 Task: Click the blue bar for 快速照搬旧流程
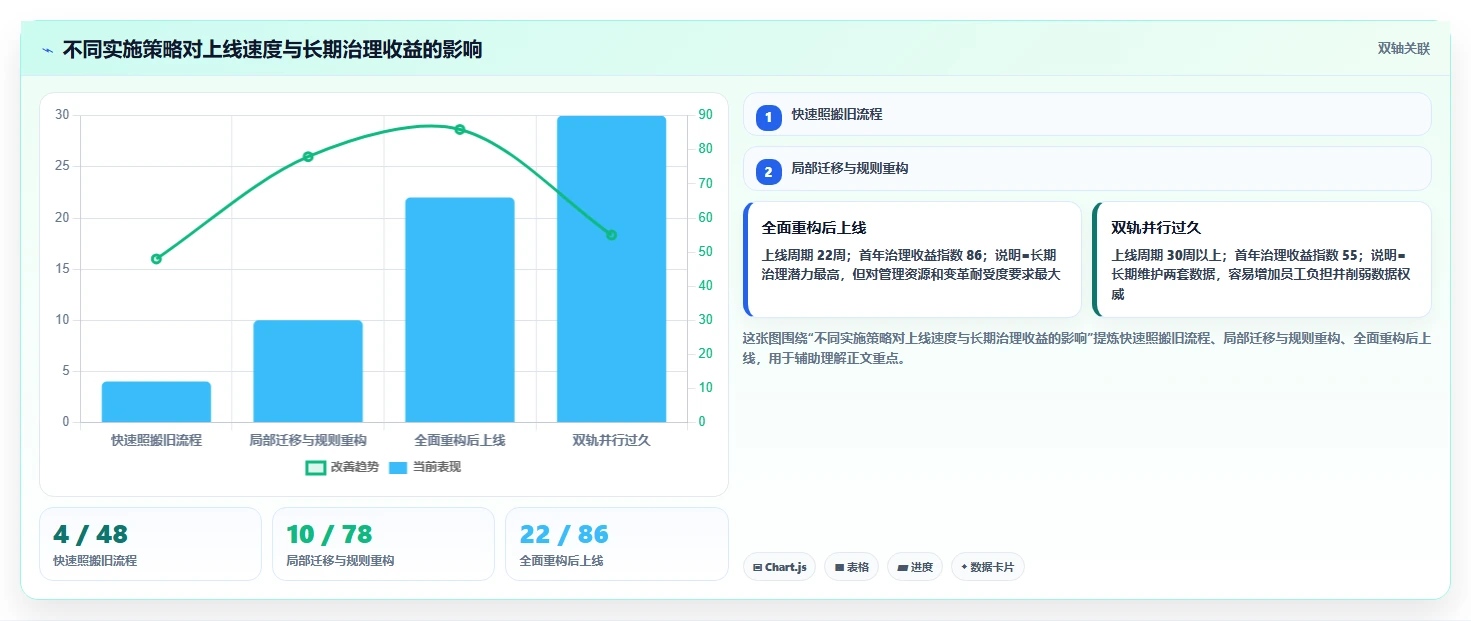[156, 402]
